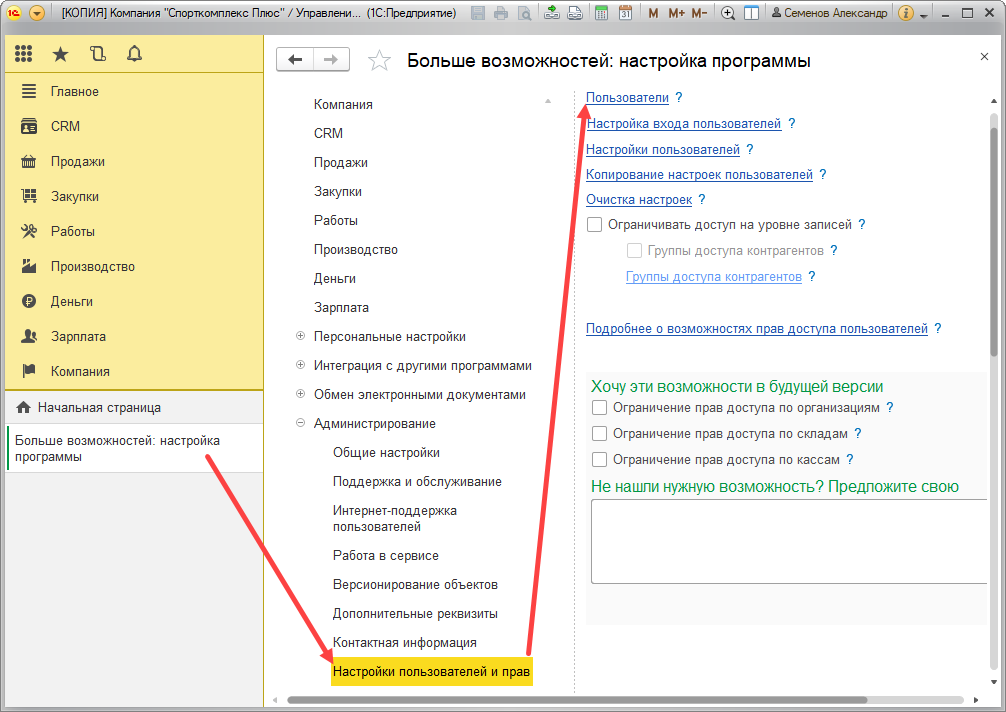The height and width of the screenshot is (712, 1006).
Task: Go back with the left arrow button
Action: coord(295,60)
